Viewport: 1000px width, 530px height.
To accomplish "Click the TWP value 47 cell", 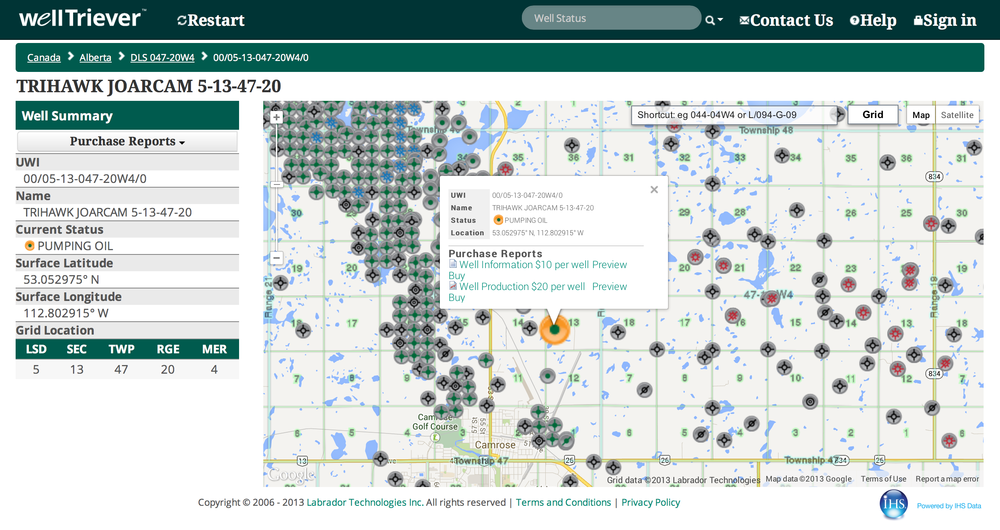I will (x=121, y=369).
